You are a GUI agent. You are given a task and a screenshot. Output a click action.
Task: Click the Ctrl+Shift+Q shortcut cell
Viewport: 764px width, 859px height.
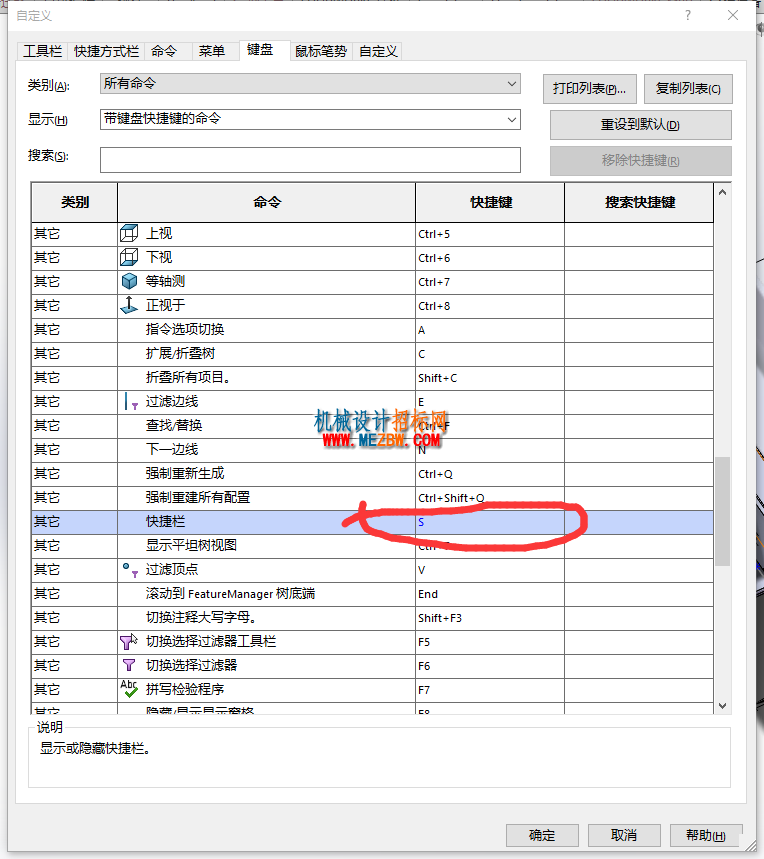(490, 498)
